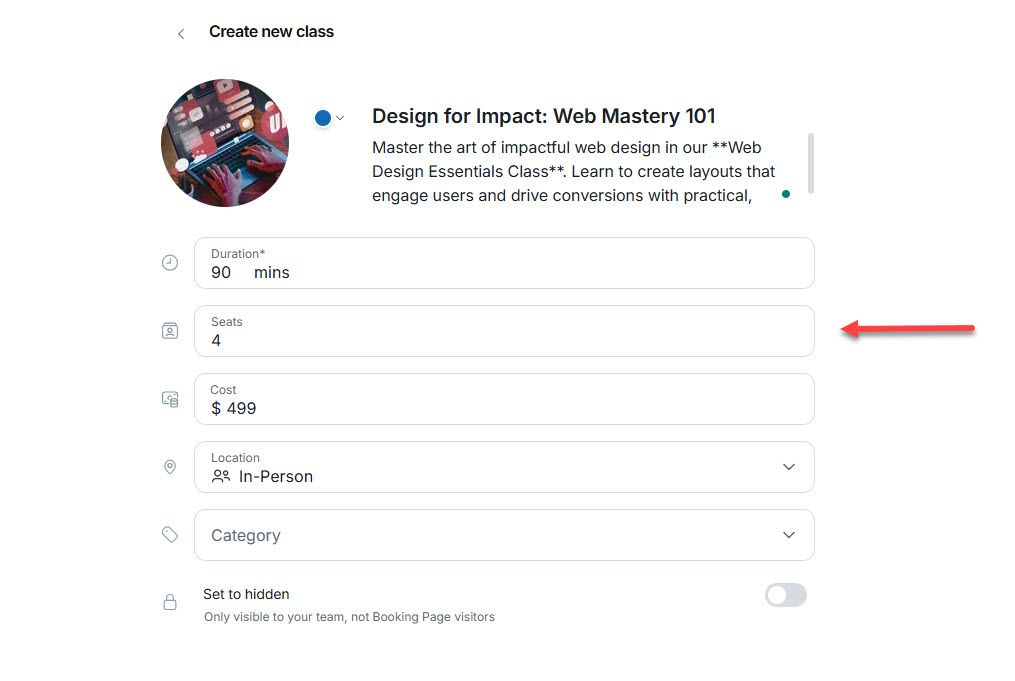Viewport: 1015px width, 681px height.
Task: Click the class description text area
Action: 573,172
